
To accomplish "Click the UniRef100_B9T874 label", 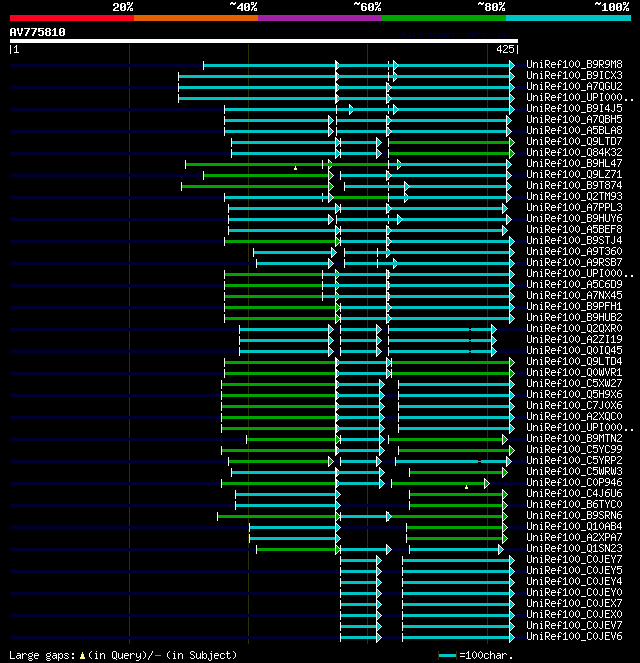I will [x=574, y=185].
